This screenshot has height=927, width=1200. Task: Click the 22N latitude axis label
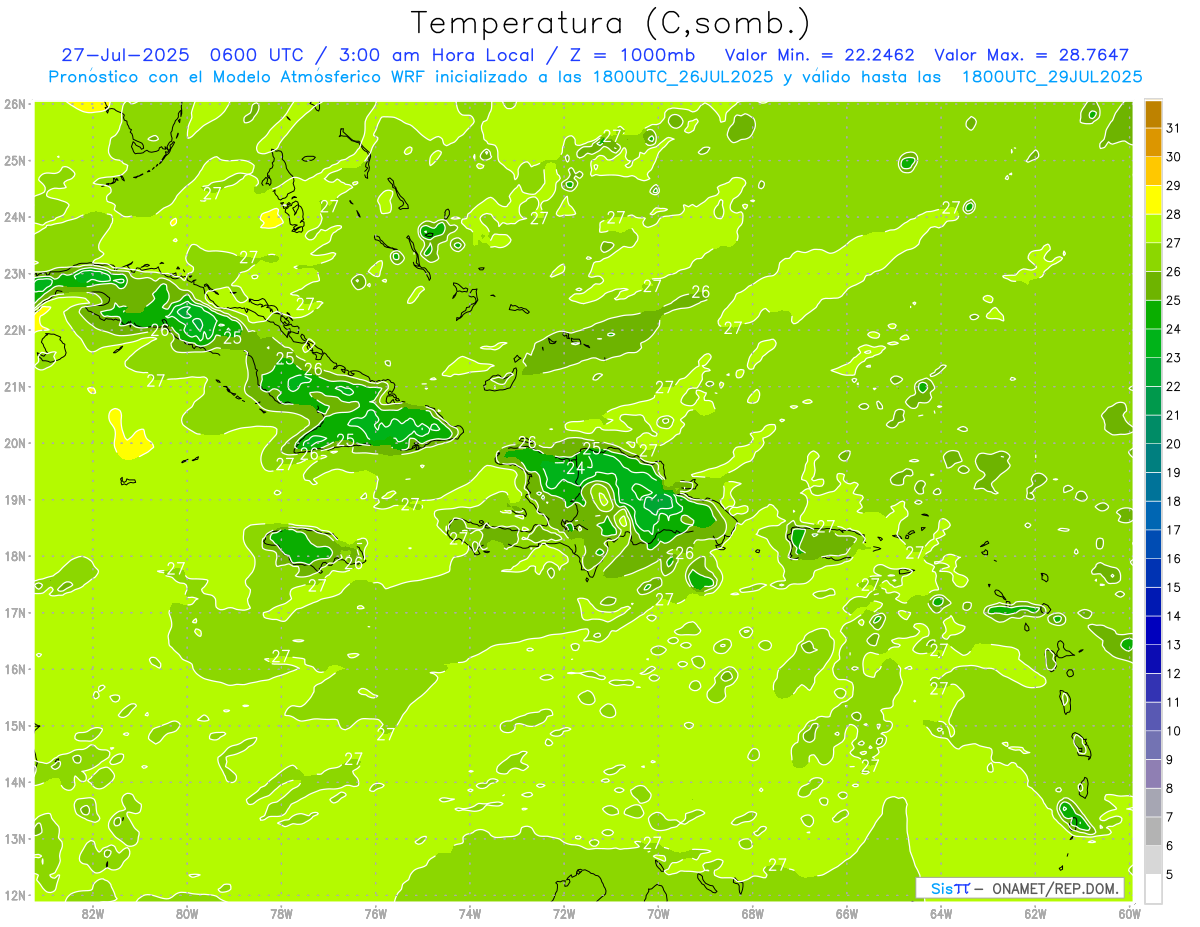(x=15, y=330)
